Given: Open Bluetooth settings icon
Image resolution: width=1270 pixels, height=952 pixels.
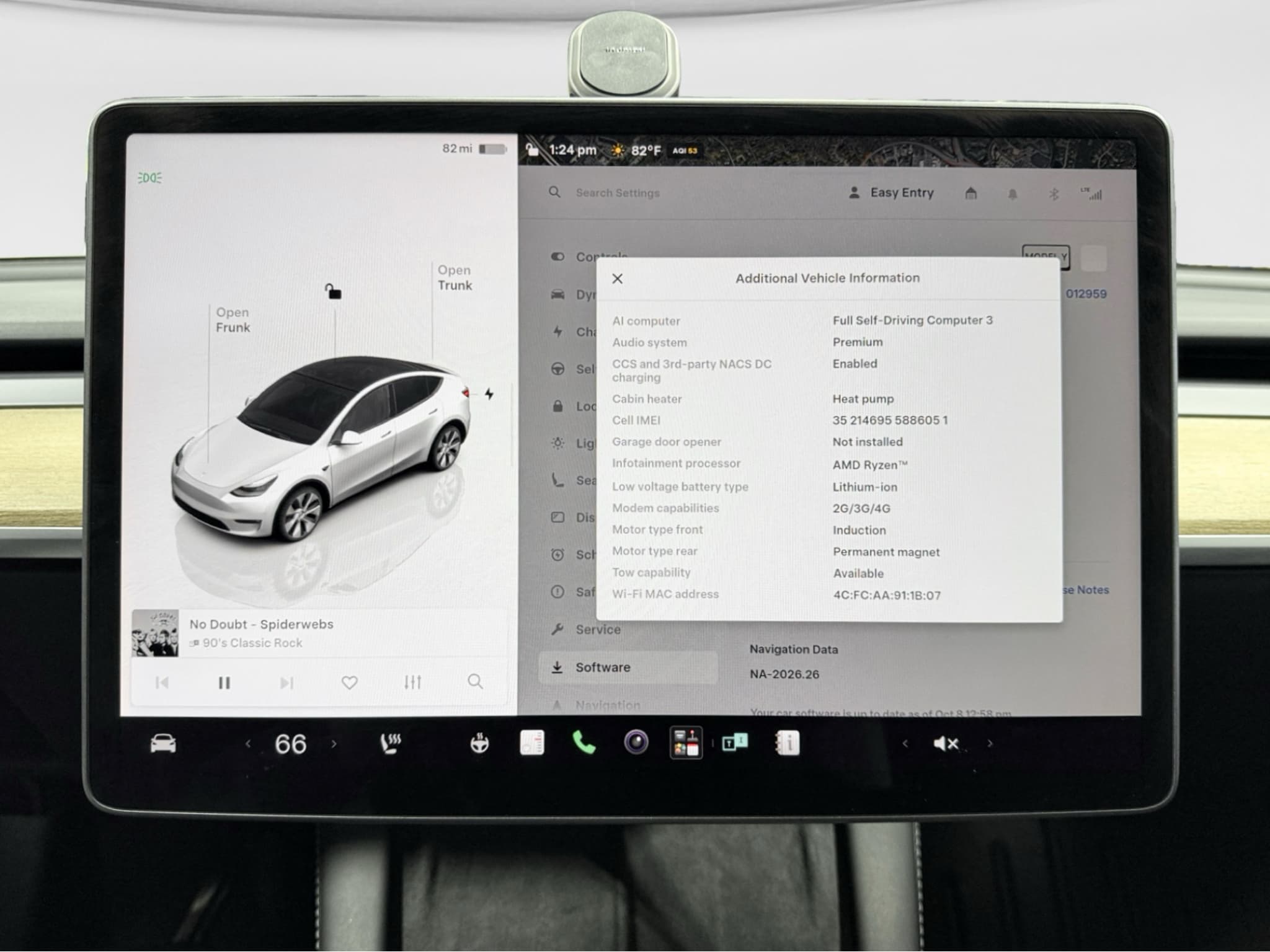Looking at the screenshot, I should tap(1053, 194).
